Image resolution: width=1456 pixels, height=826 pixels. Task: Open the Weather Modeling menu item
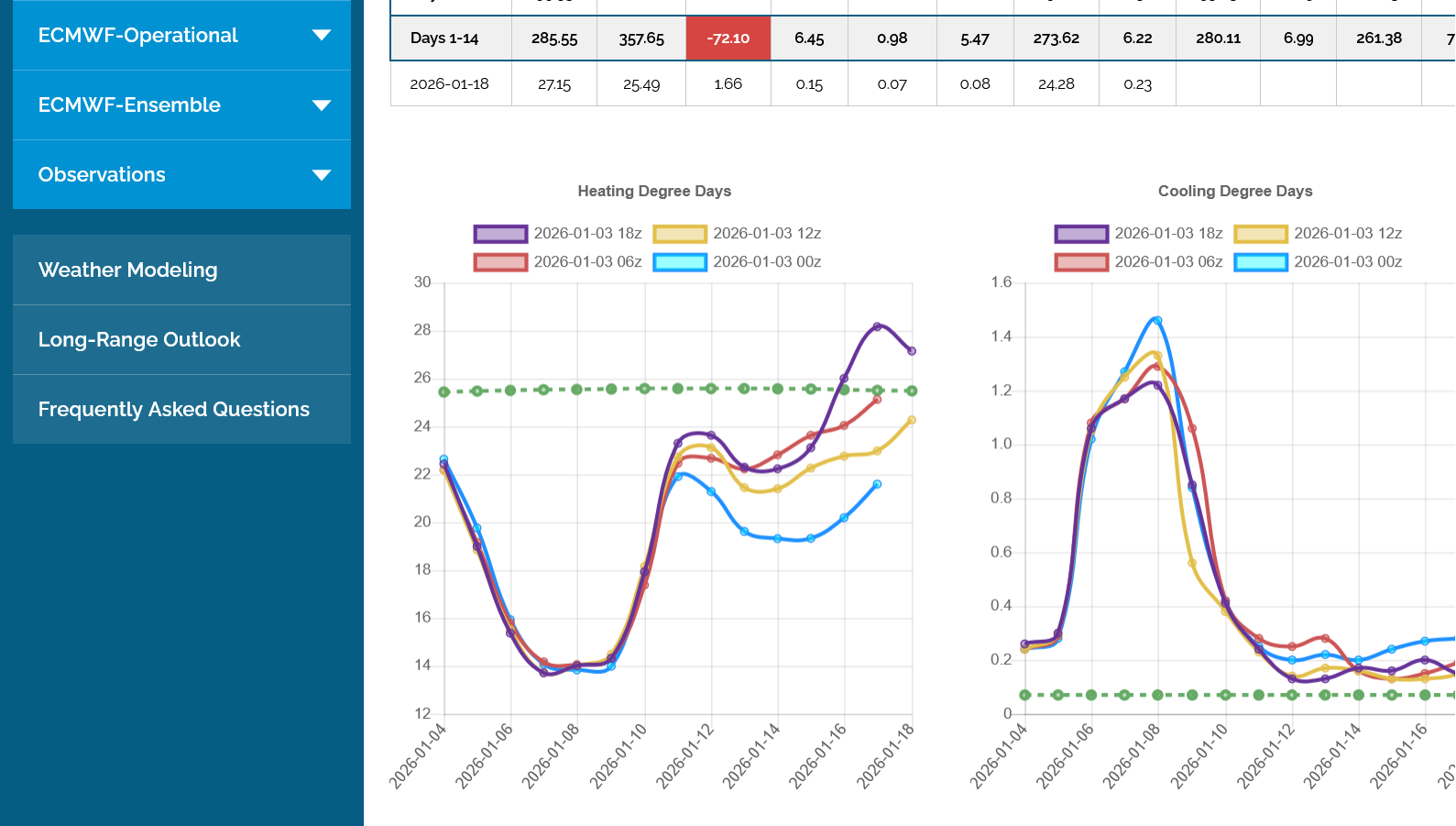pos(127,270)
